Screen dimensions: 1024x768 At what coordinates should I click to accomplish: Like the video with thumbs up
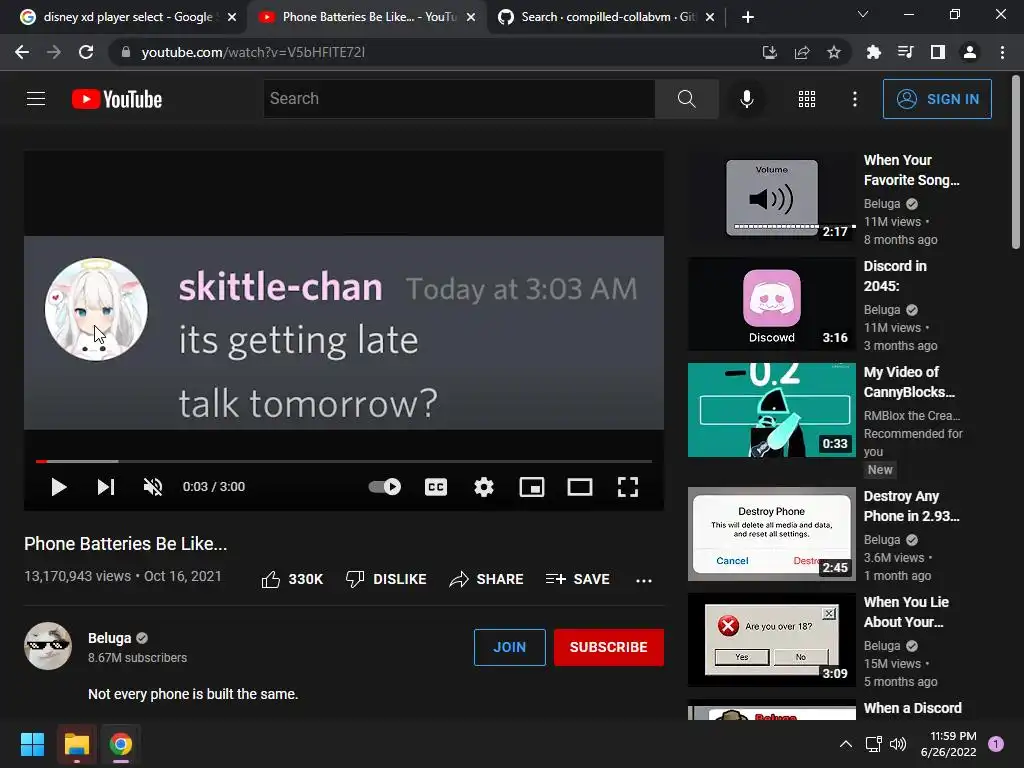click(x=292, y=579)
